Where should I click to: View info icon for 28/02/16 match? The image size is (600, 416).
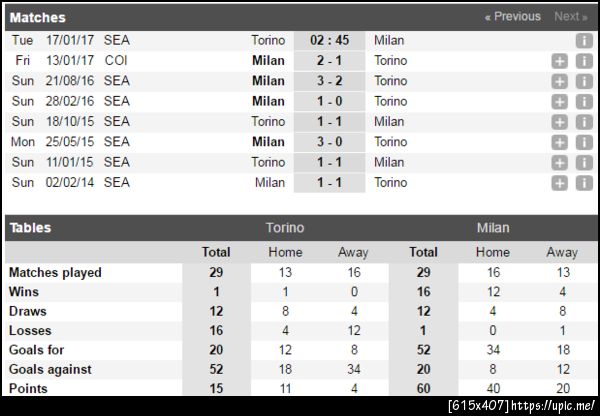click(x=583, y=102)
